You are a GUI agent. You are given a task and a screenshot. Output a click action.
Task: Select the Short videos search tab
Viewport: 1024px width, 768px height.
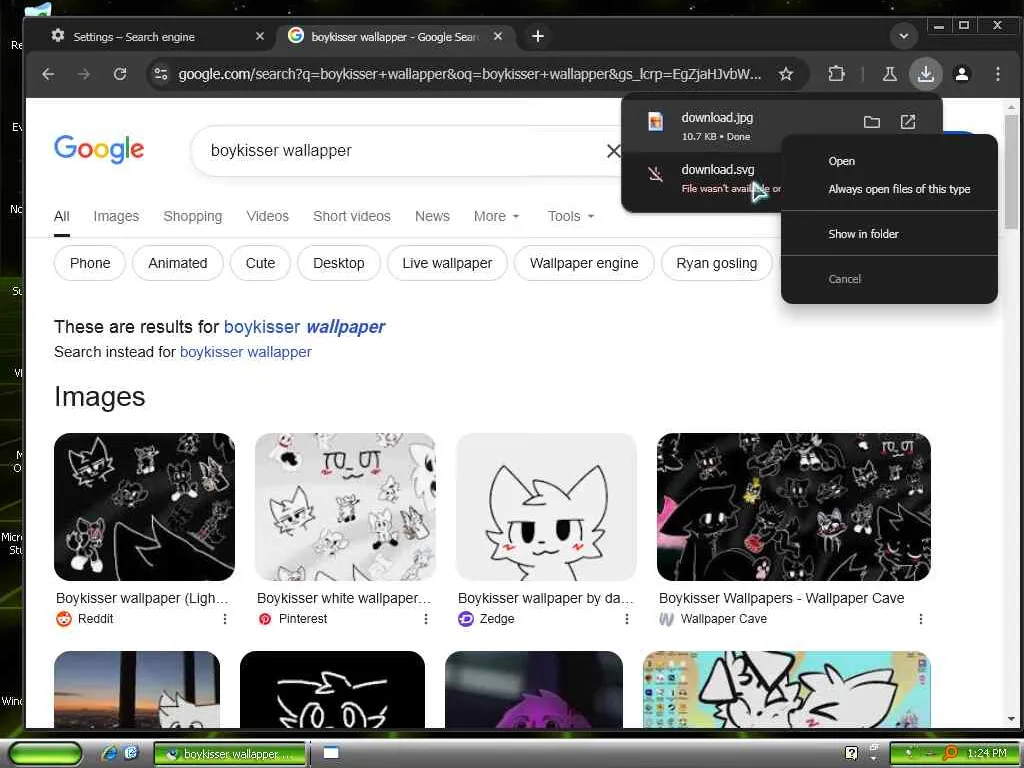click(351, 216)
